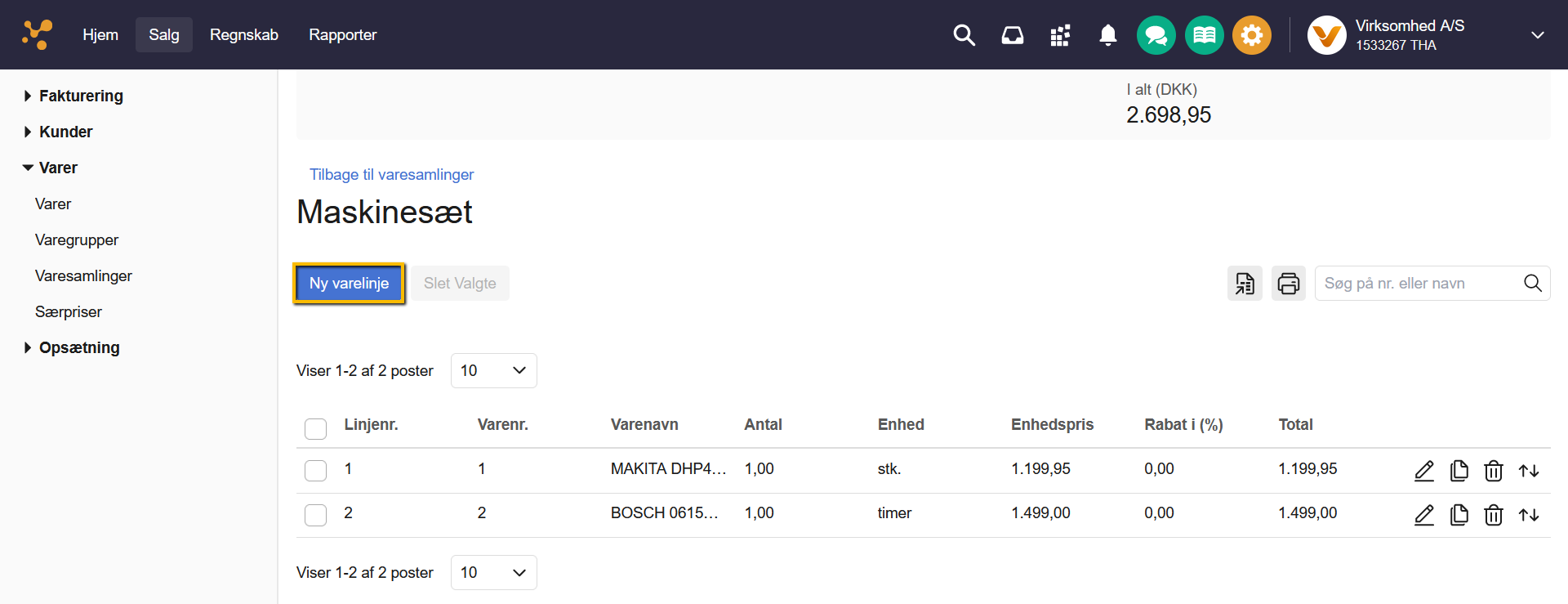Click the Ny varelinje button
Image resolution: width=1568 pixels, height=604 pixels.
tap(349, 284)
